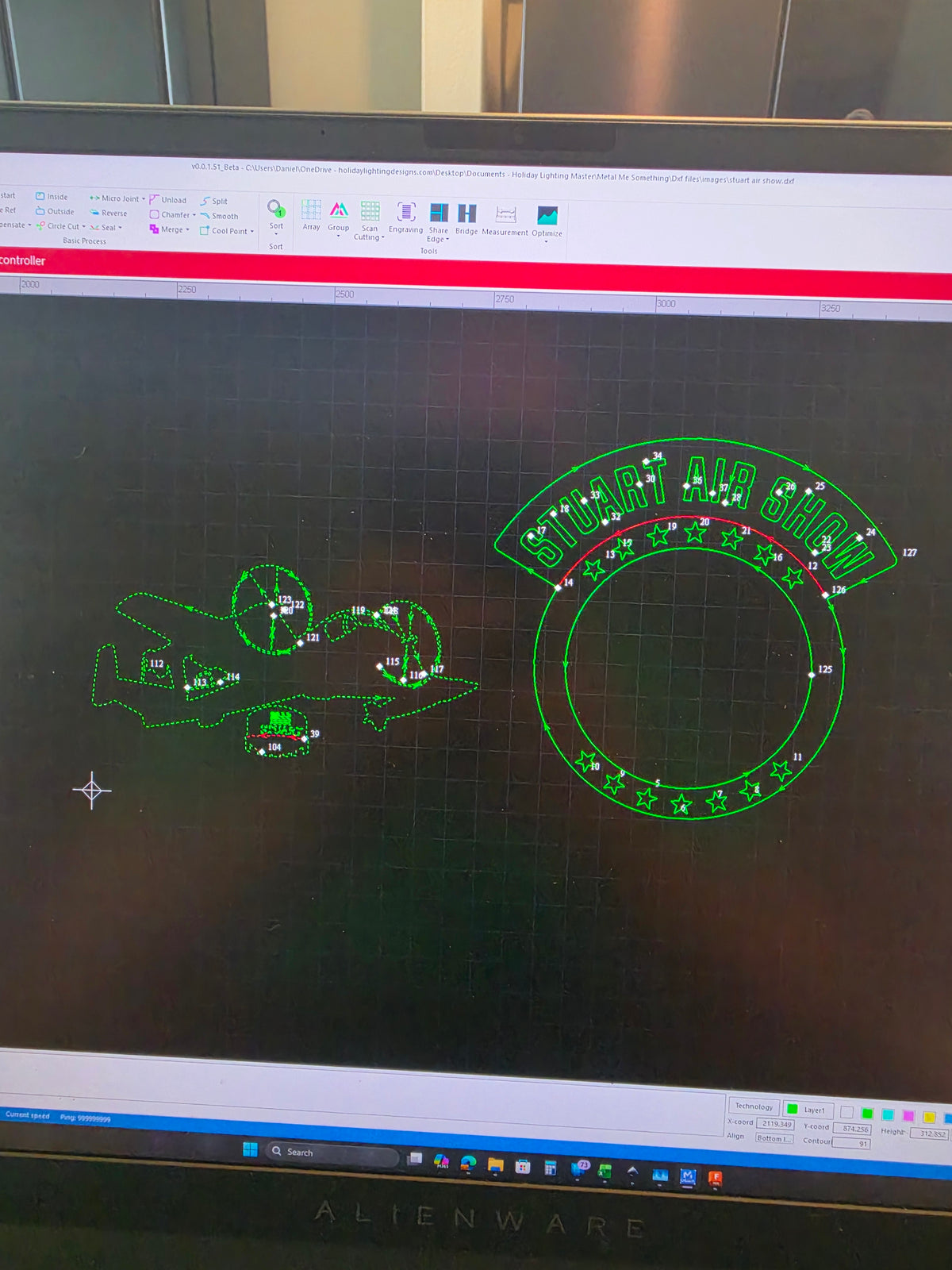Activate the Bridge tool

point(466,220)
